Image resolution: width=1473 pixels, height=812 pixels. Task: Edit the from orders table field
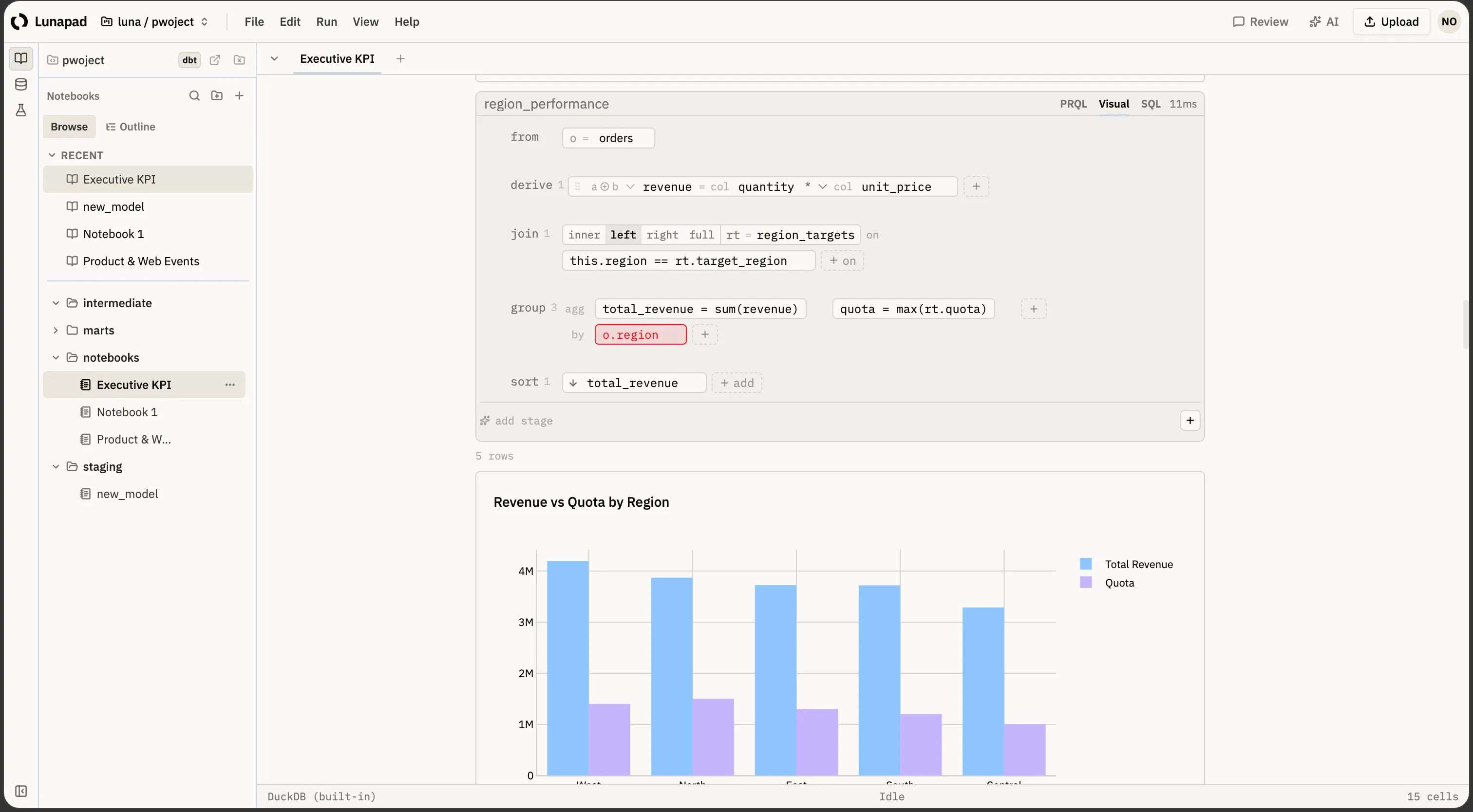coord(608,138)
